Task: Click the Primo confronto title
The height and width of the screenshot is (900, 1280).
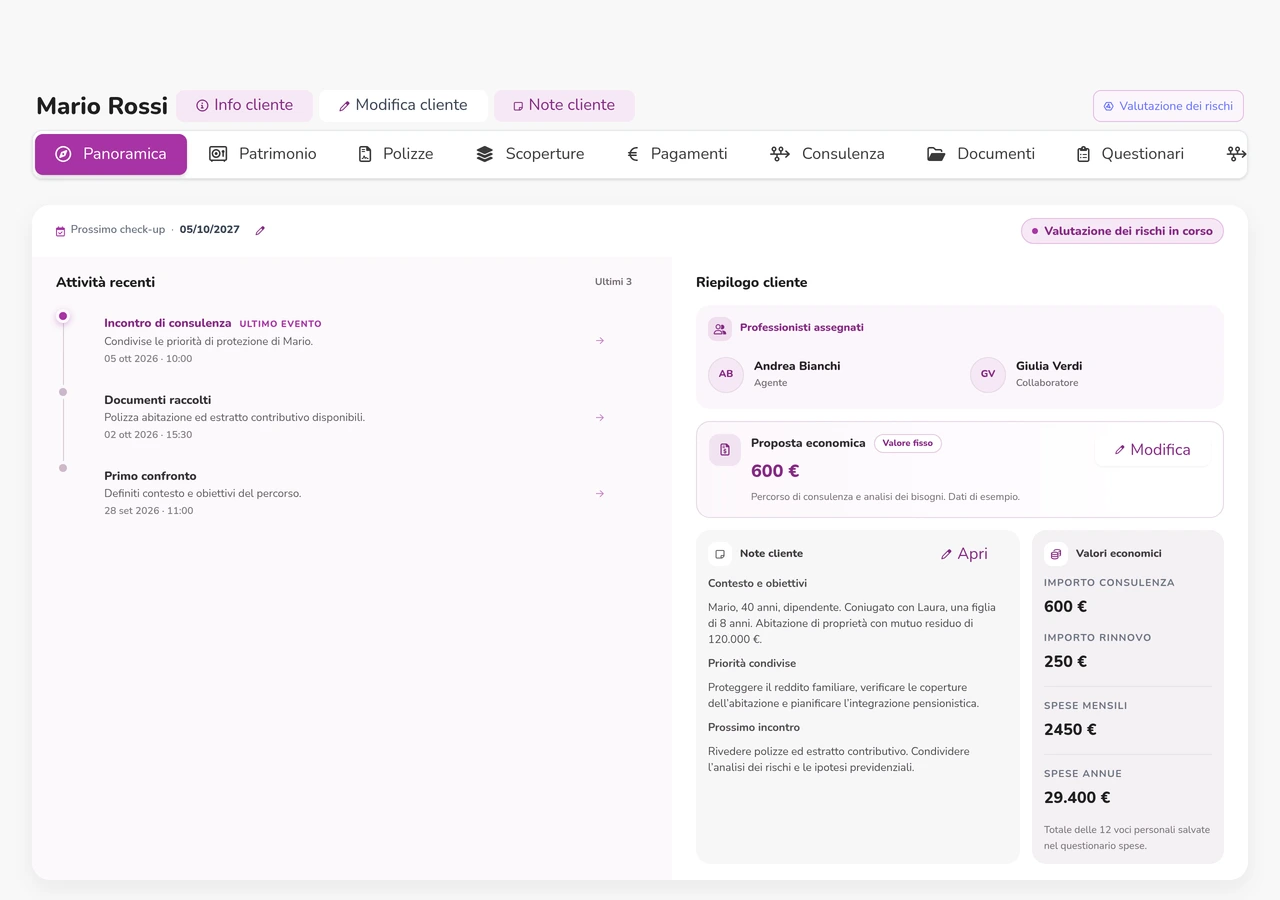Action: [150, 476]
